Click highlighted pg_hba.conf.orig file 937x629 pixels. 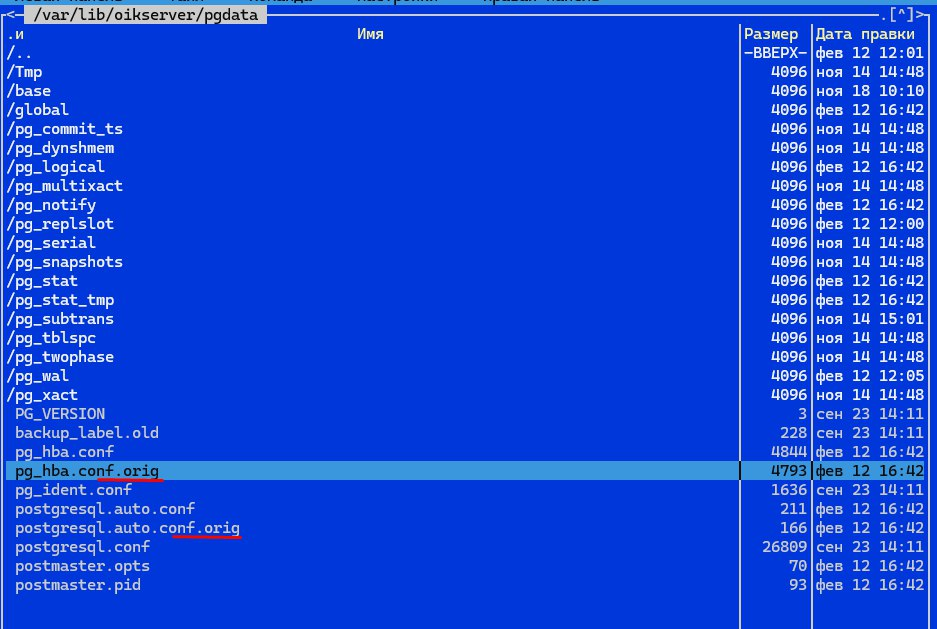pyautogui.click(x=87, y=471)
